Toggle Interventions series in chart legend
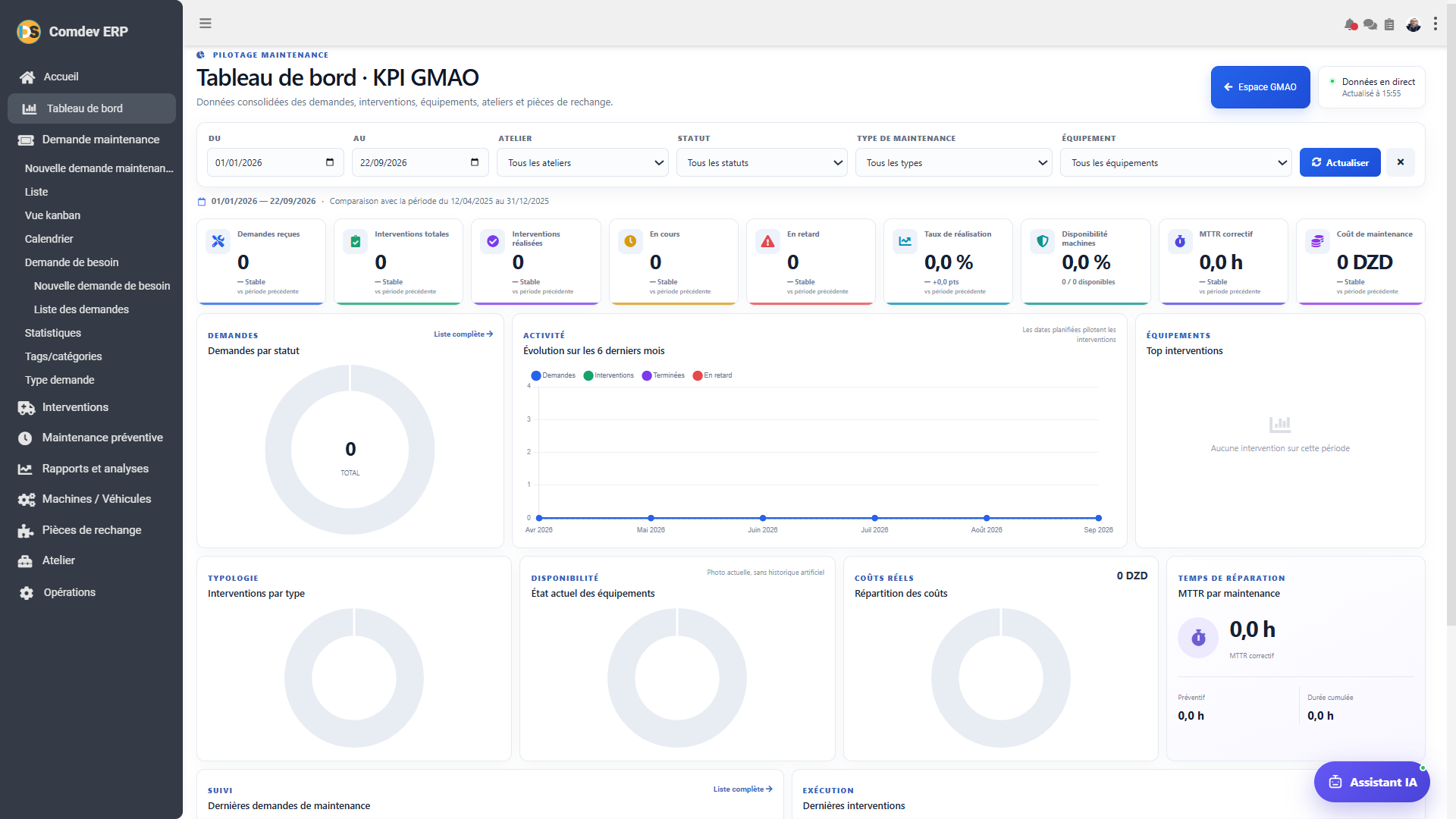The width and height of the screenshot is (1456, 819). 609,375
